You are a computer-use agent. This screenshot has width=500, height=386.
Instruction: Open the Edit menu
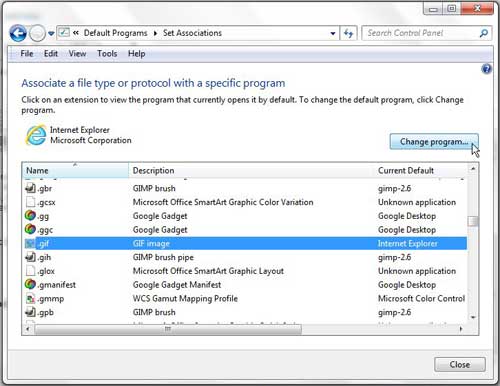click(51, 54)
